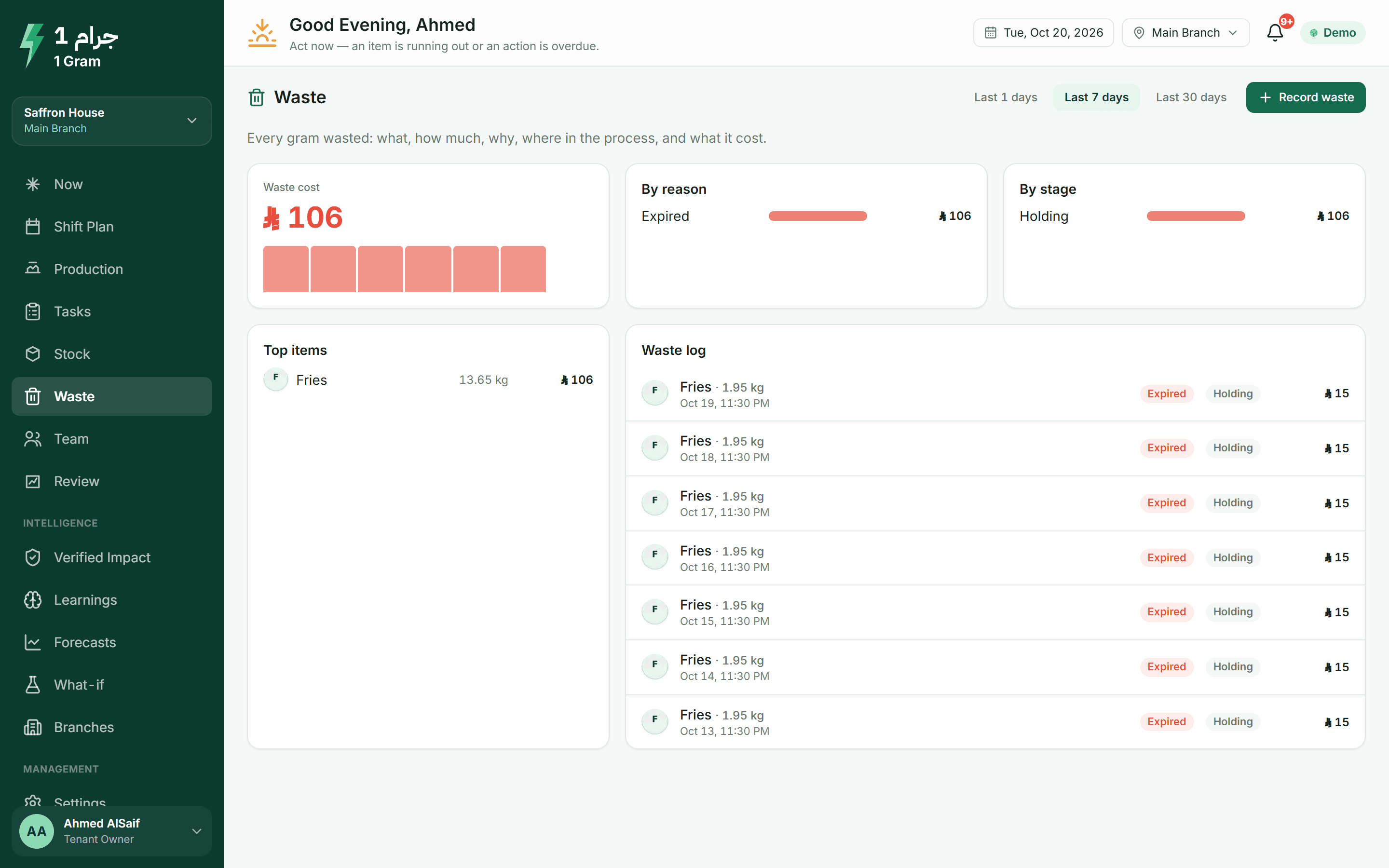Select the Oct 13 Fries log row
1389x868 pixels.
click(994, 722)
